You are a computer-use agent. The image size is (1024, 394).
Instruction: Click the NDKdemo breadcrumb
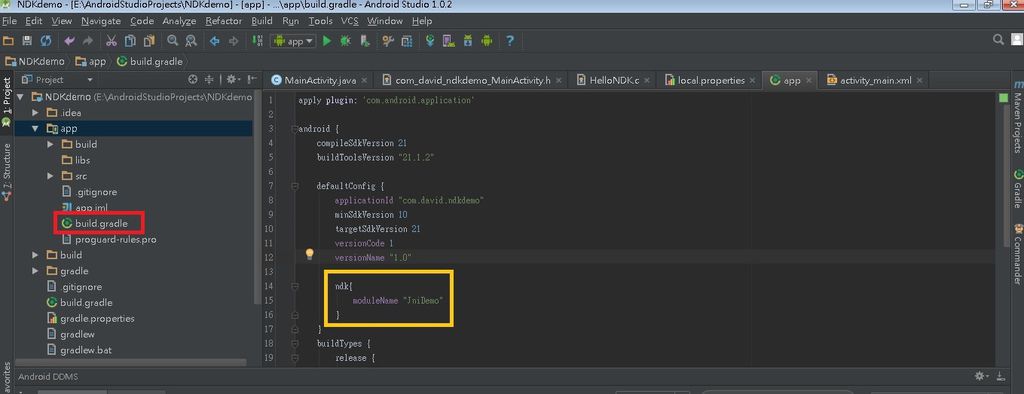[x=35, y=61]
